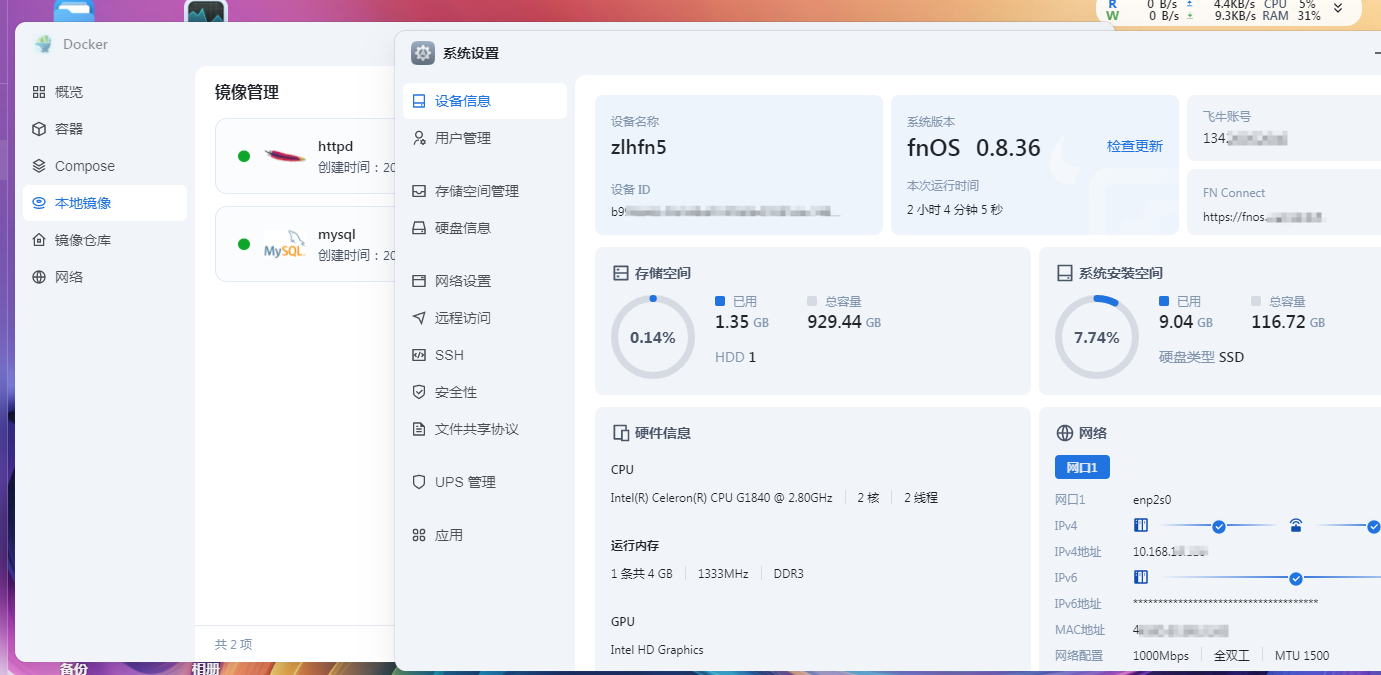Click the device icon on IPv6 row
This screenshot has height=675, width=1381.
click(1141, 577)
